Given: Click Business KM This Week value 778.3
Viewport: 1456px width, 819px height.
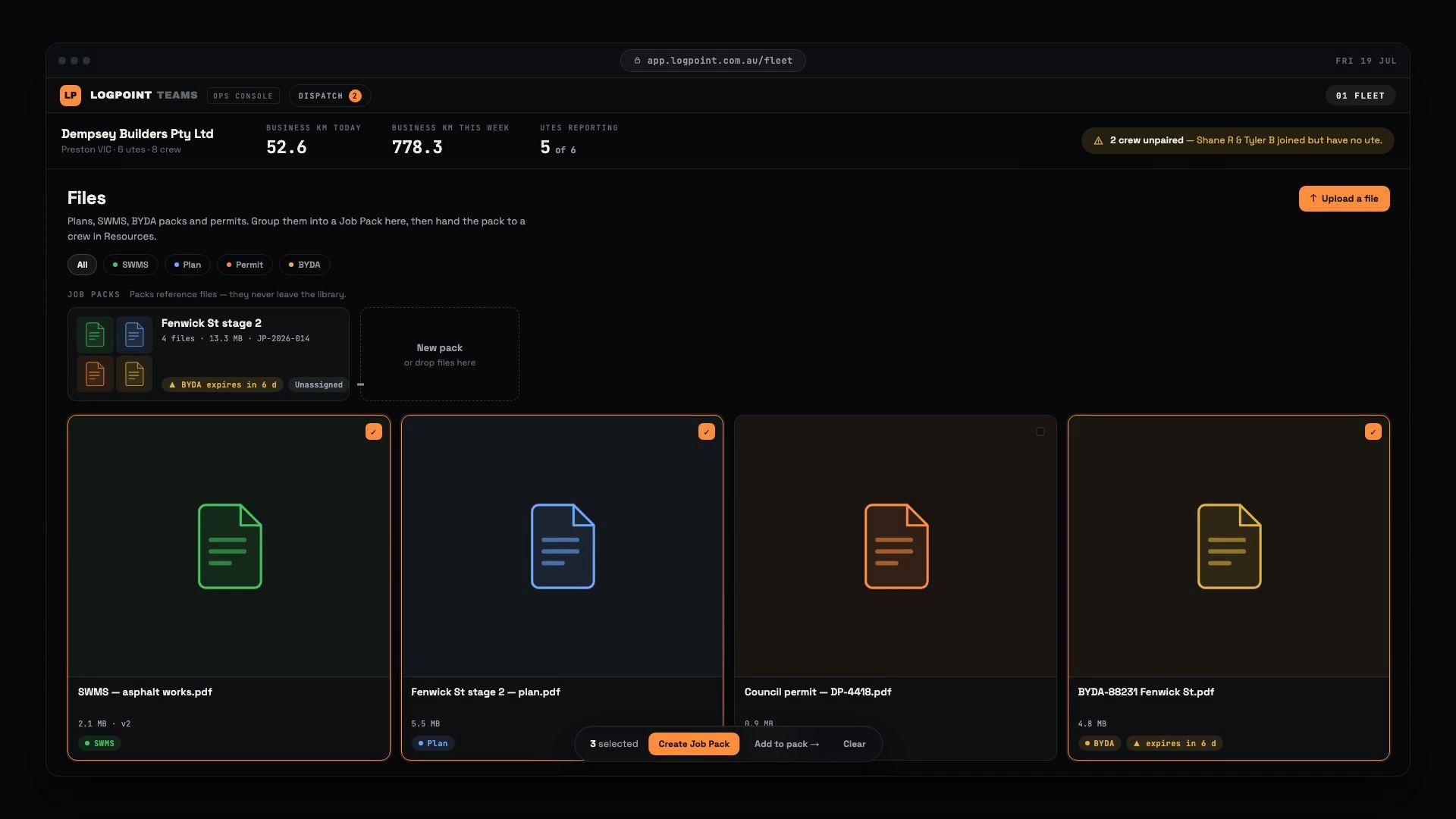Looking at the screenshot, I should (417, 147).
